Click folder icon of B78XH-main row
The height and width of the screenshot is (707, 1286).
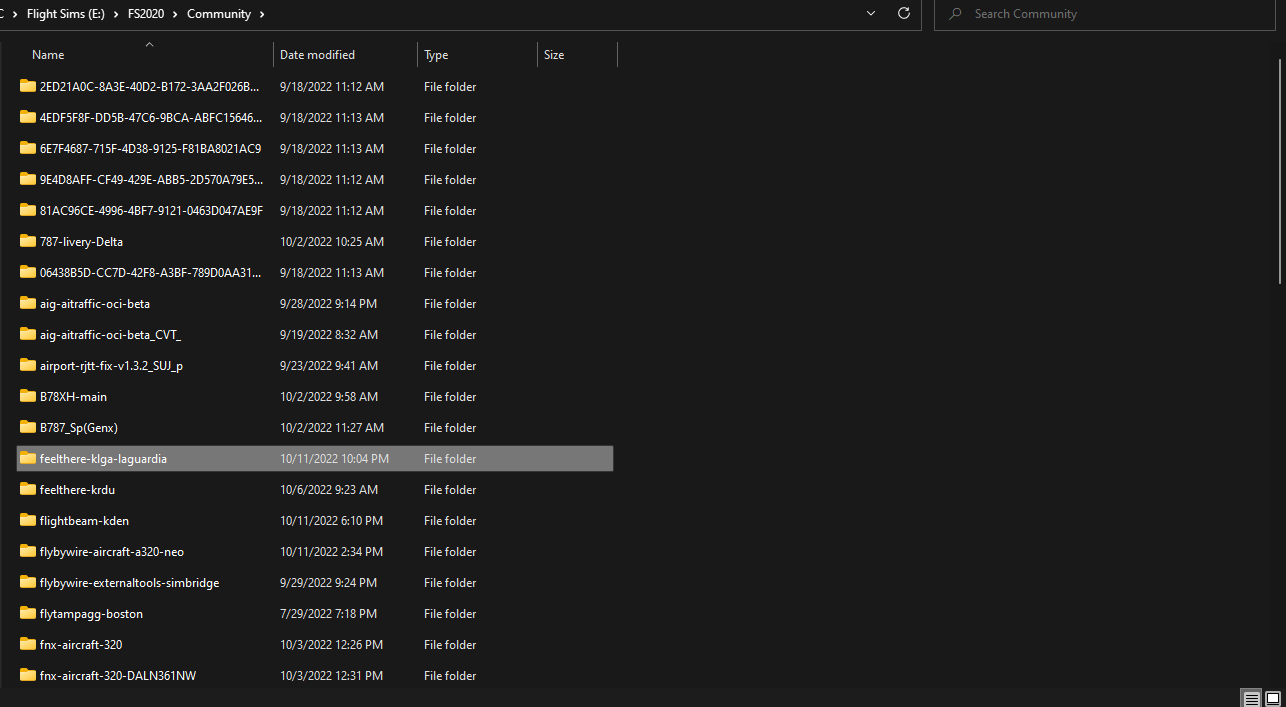28,396
